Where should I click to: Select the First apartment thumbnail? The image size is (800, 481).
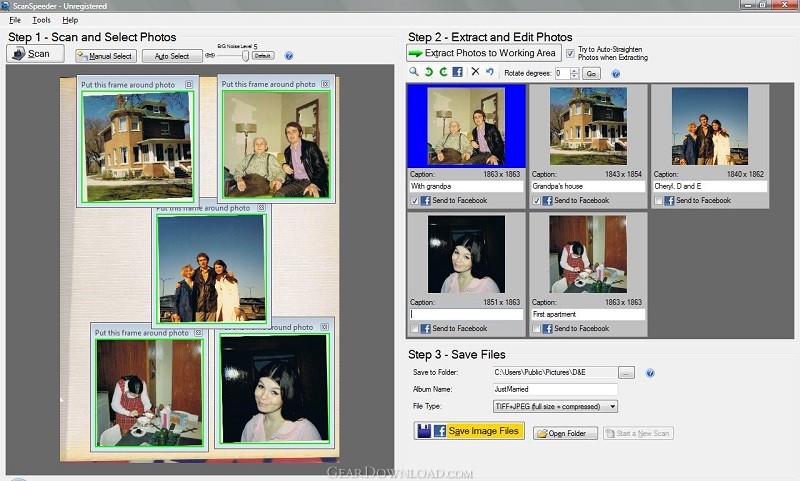(588, 254)
